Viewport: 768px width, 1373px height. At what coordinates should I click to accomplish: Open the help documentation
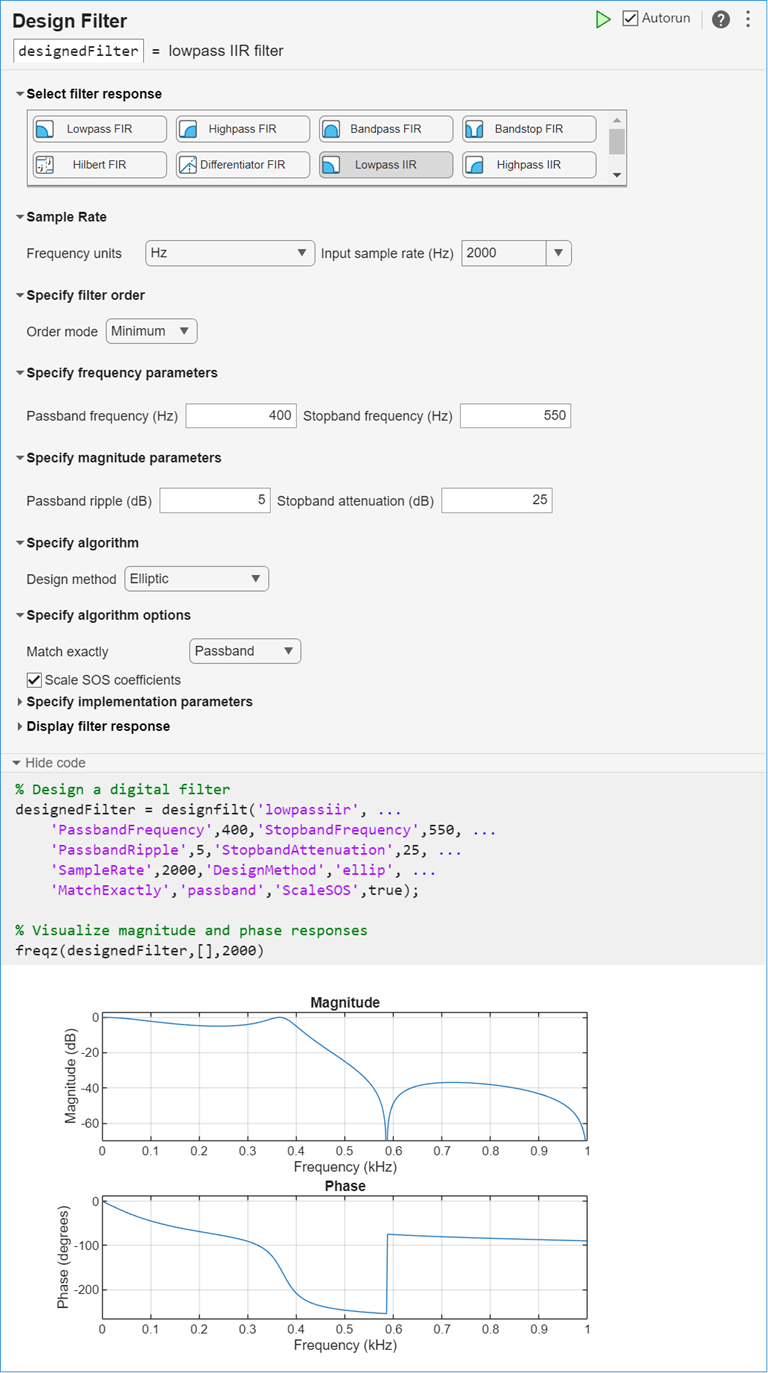[x=720, y=18]
